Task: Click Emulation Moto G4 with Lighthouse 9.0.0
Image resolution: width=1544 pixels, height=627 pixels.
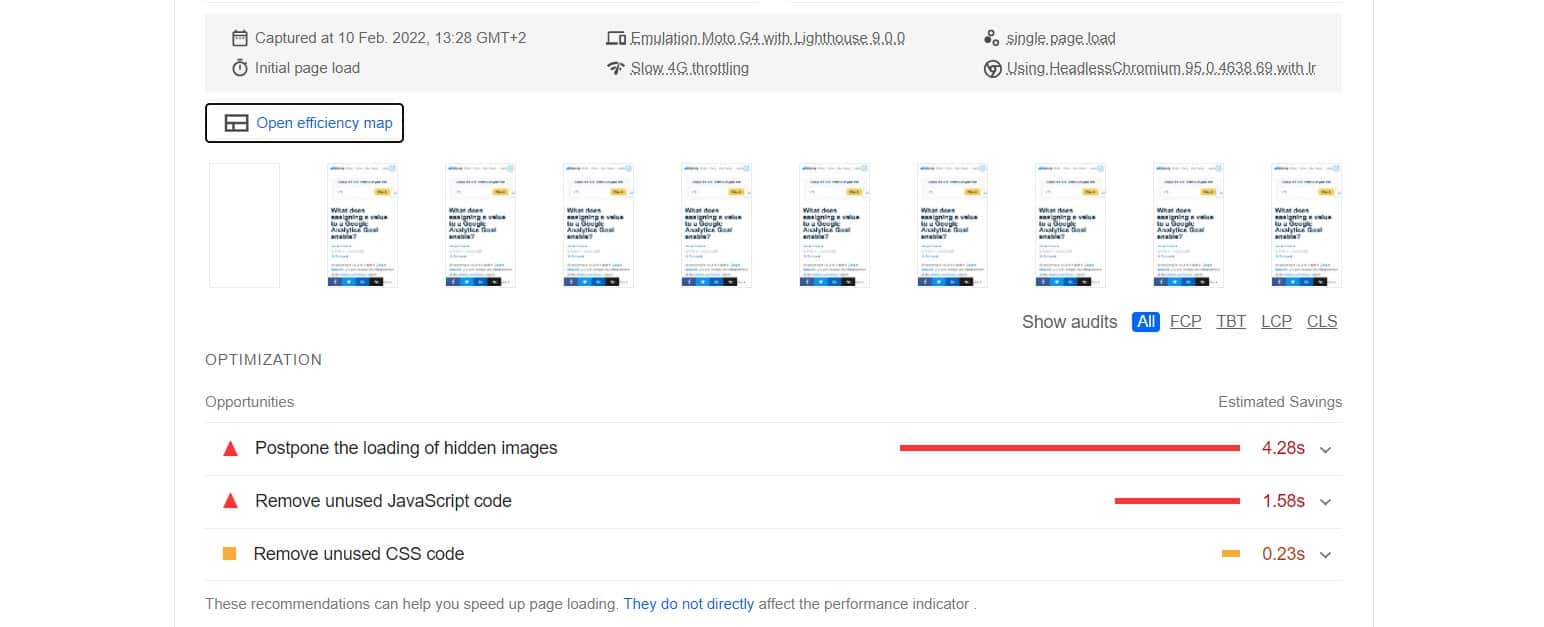Action: pyautogui.click(x=768, y=38)
